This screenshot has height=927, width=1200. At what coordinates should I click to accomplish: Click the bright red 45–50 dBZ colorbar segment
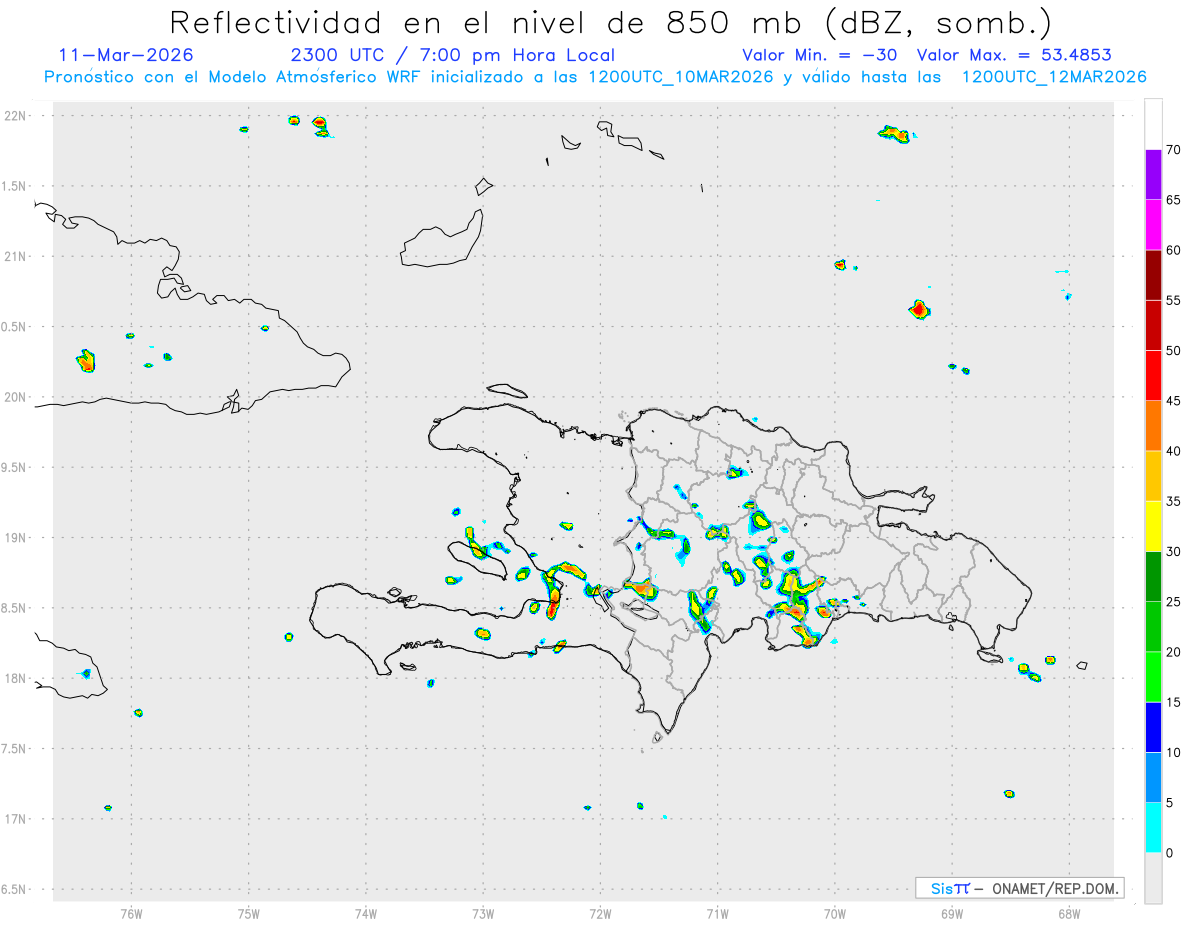coord(1153,375)
